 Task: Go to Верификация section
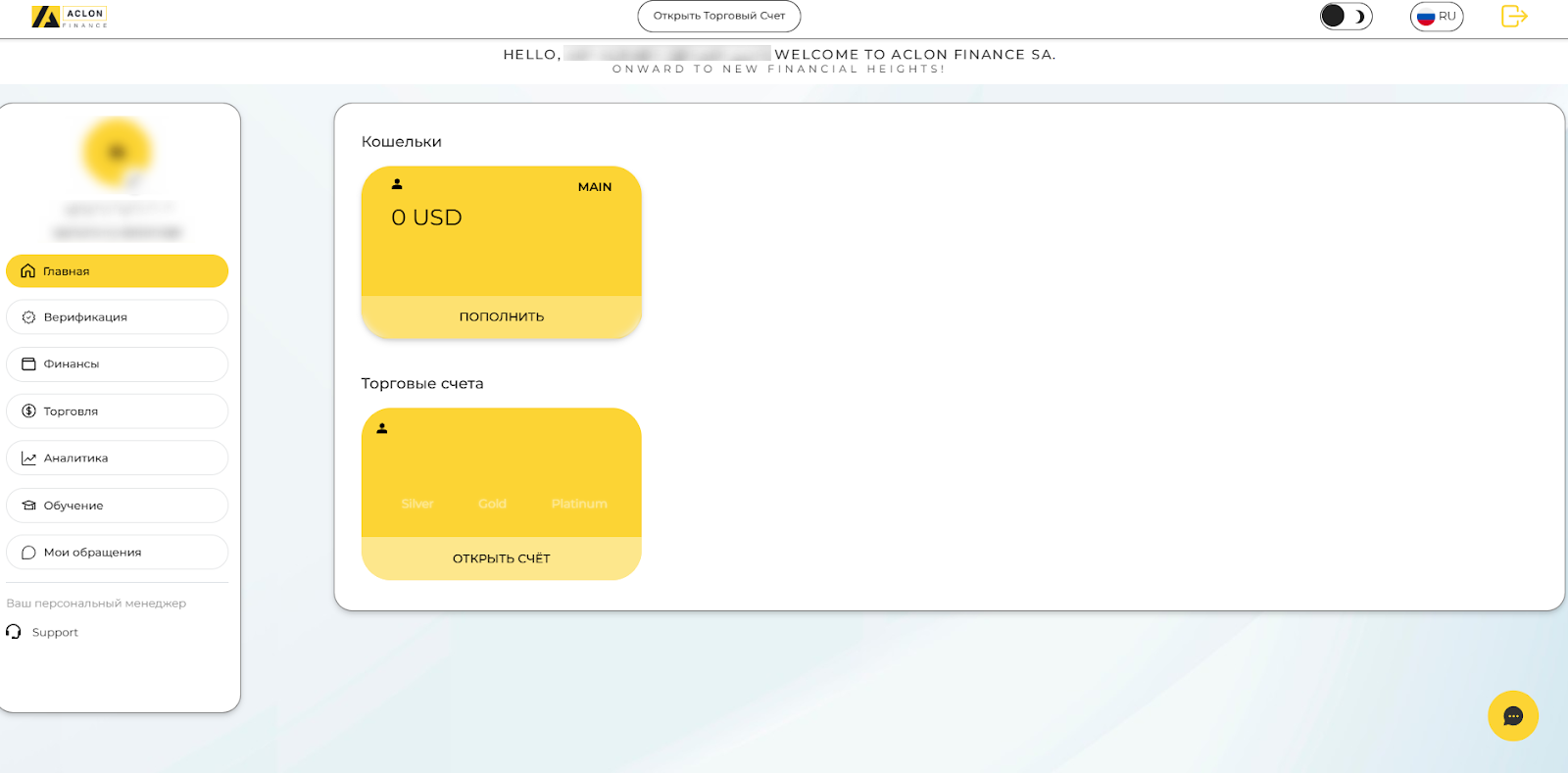[117, 317]
